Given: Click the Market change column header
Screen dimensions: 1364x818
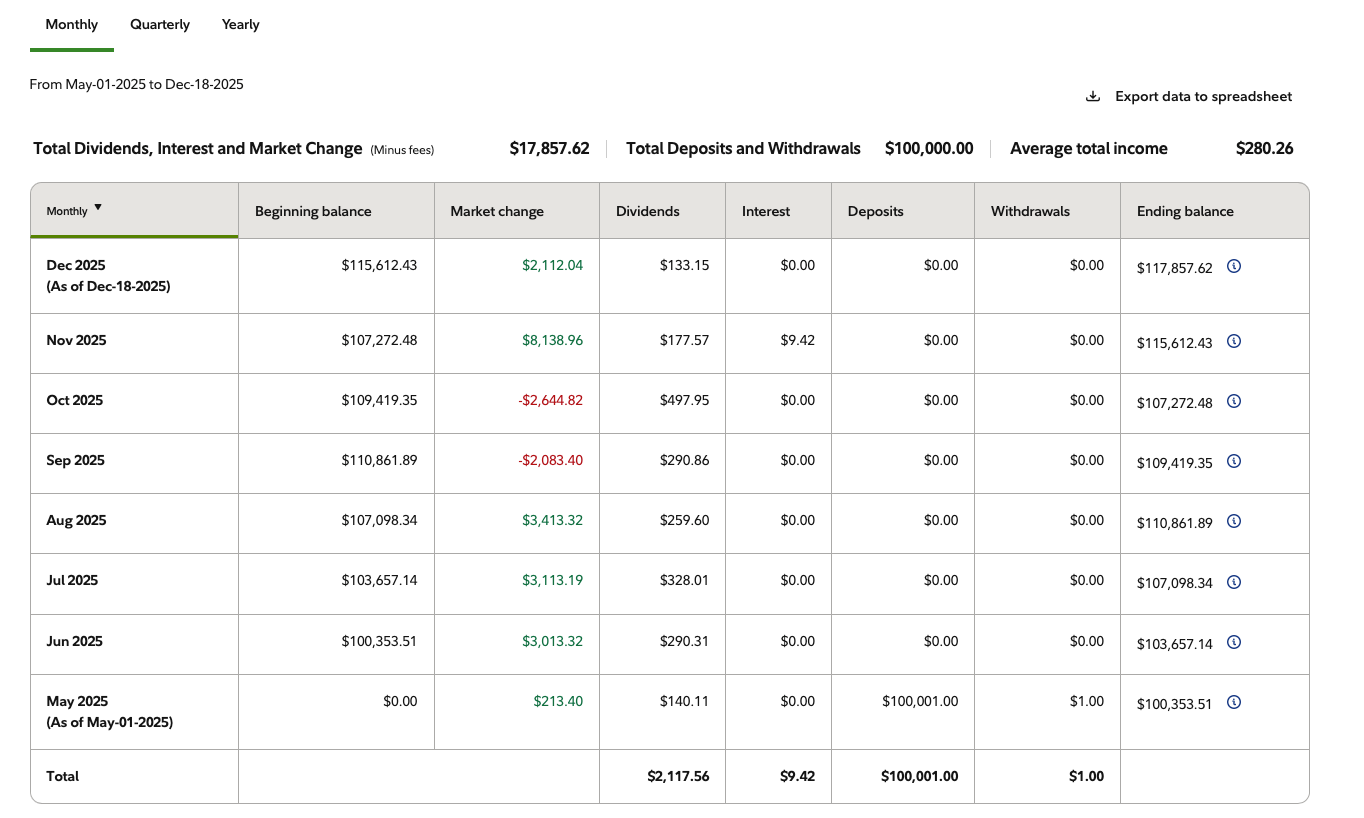Looking at the screenshot, I should coord(497,212).
